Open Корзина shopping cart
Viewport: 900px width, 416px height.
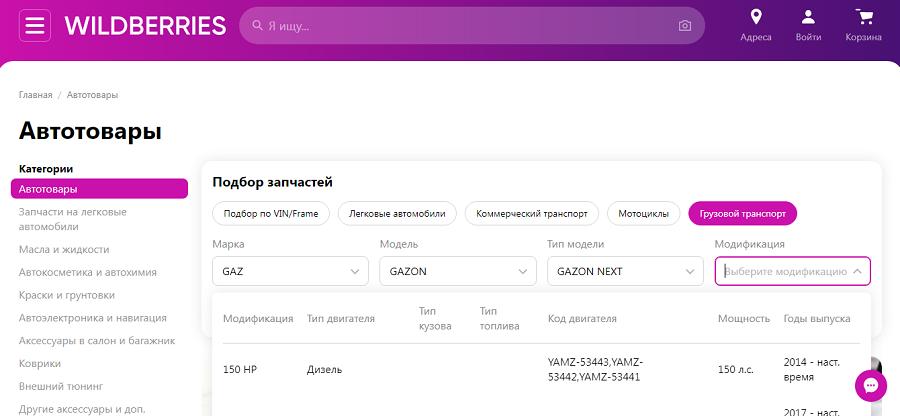863,26
